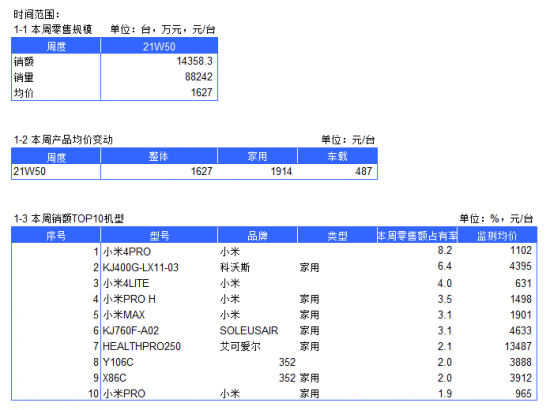Select the 型号 column header

159,236
